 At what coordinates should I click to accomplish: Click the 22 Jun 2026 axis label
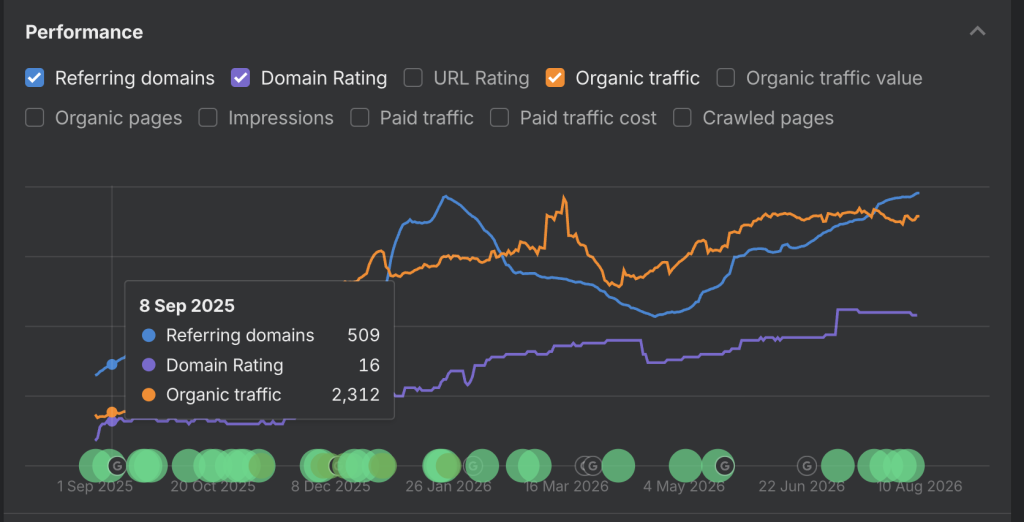[801, 487]
